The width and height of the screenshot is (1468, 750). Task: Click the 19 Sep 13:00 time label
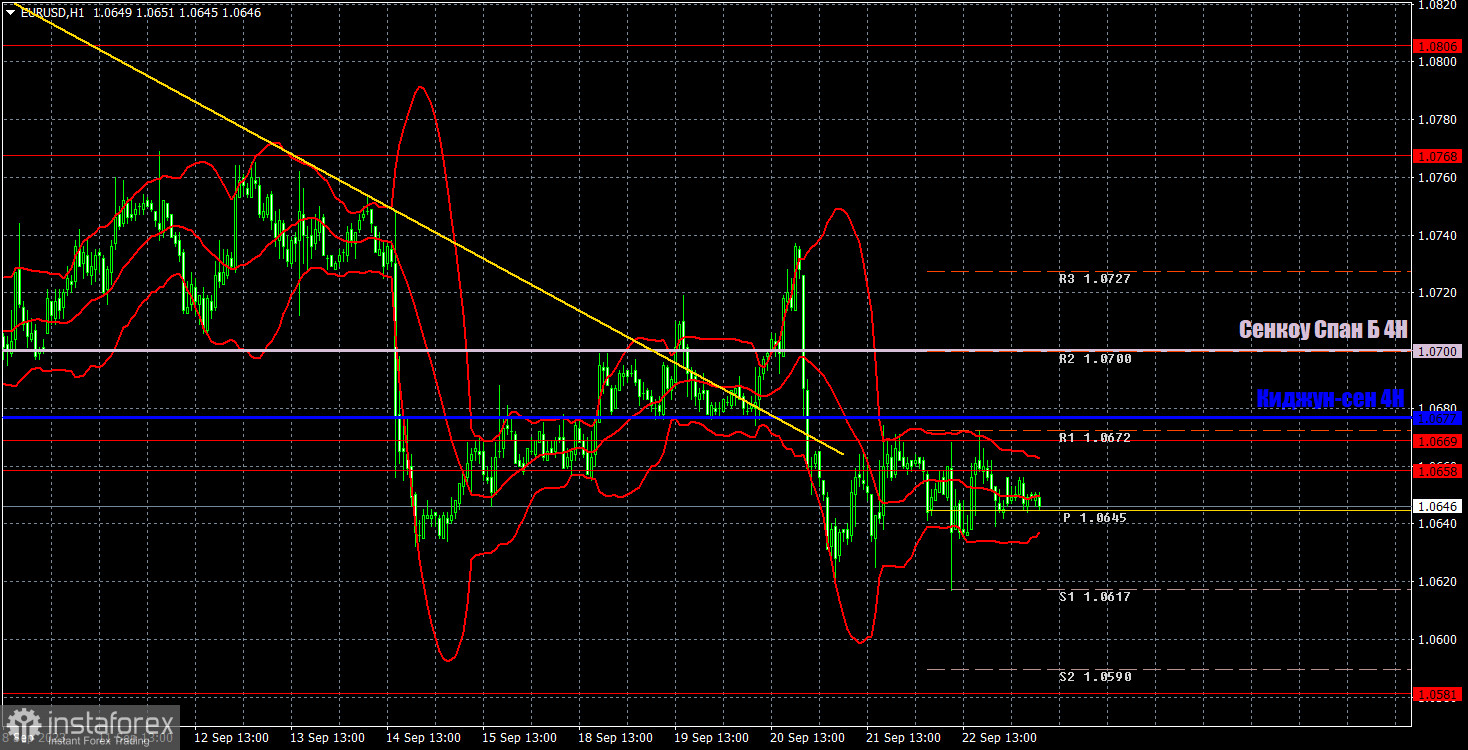713,738
